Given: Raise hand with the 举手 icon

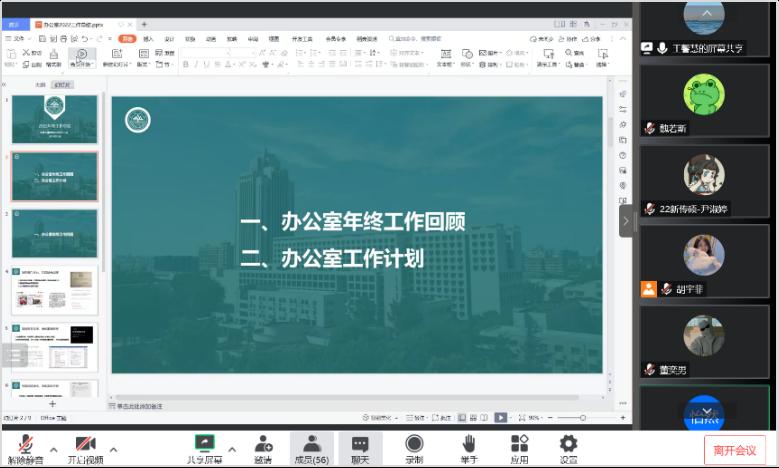Looking at the screenshot, I should [x=468, y=443].
